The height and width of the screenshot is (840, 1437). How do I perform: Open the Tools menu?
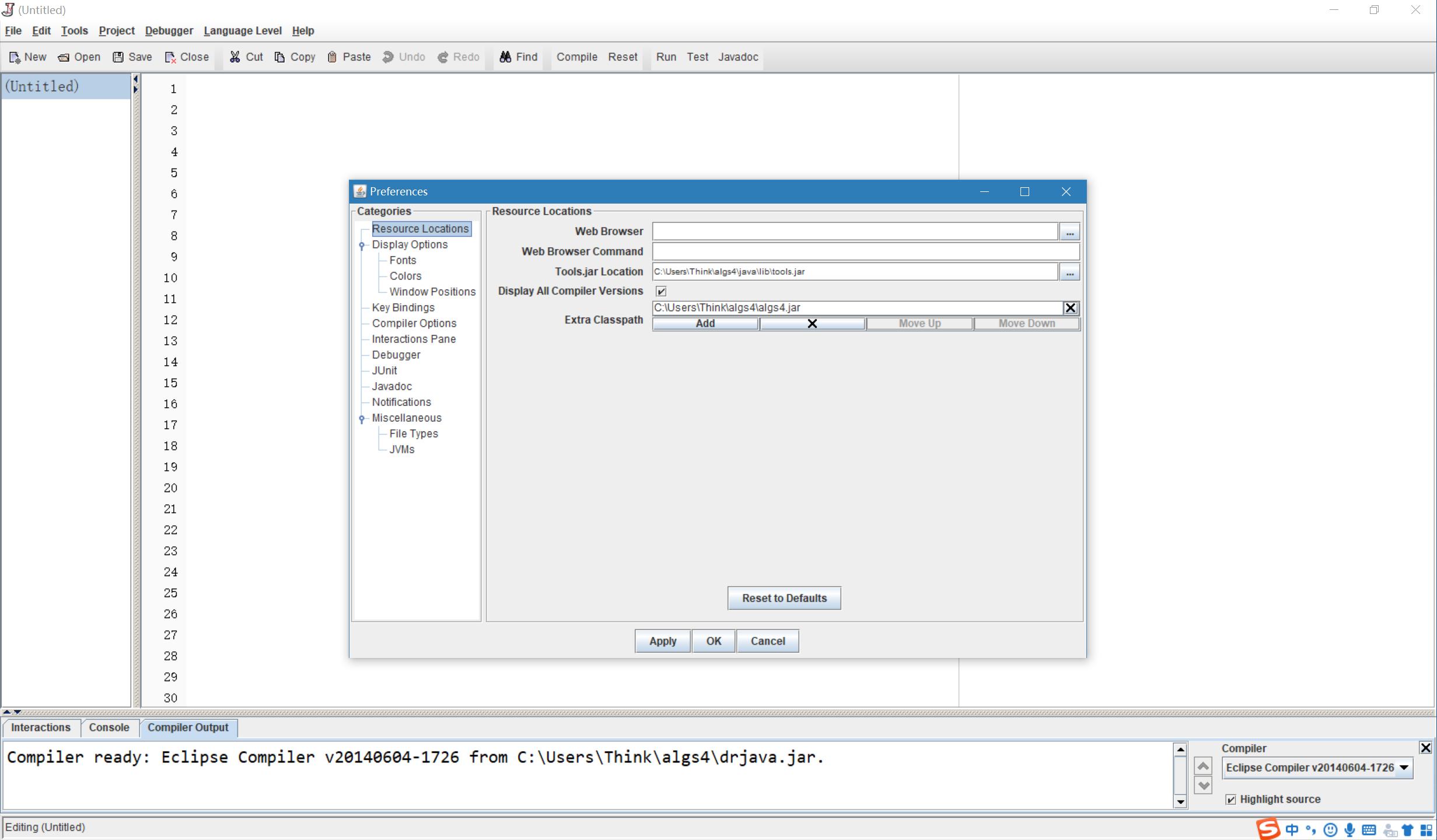[x=74, y=30]
